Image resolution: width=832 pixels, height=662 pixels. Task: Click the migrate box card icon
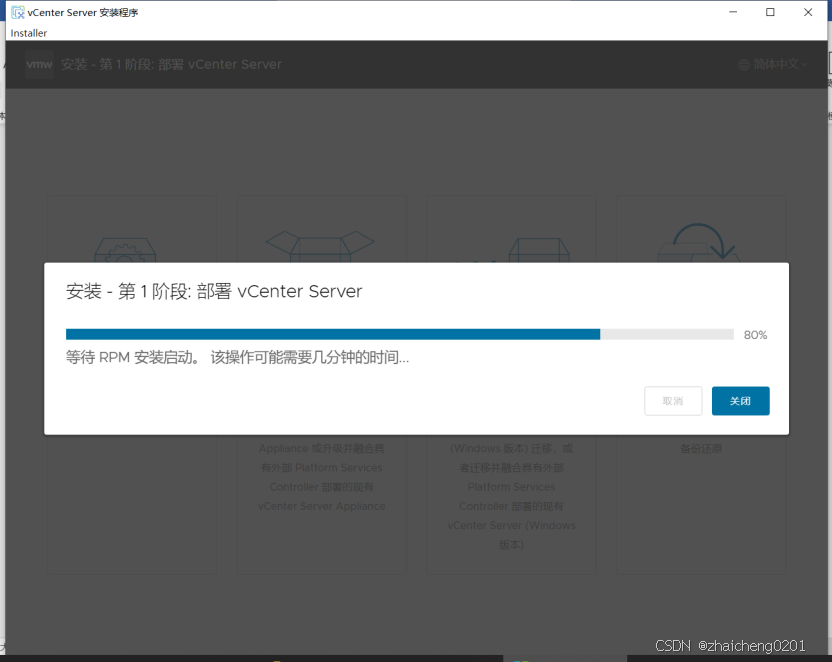[538, 250]
